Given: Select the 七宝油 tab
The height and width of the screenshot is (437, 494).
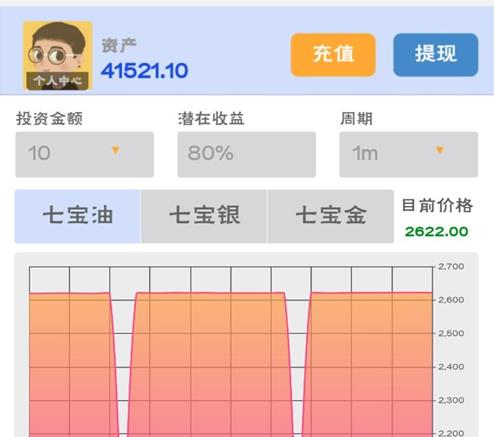Looking at the screenshot, I should (x=78, y=216).
